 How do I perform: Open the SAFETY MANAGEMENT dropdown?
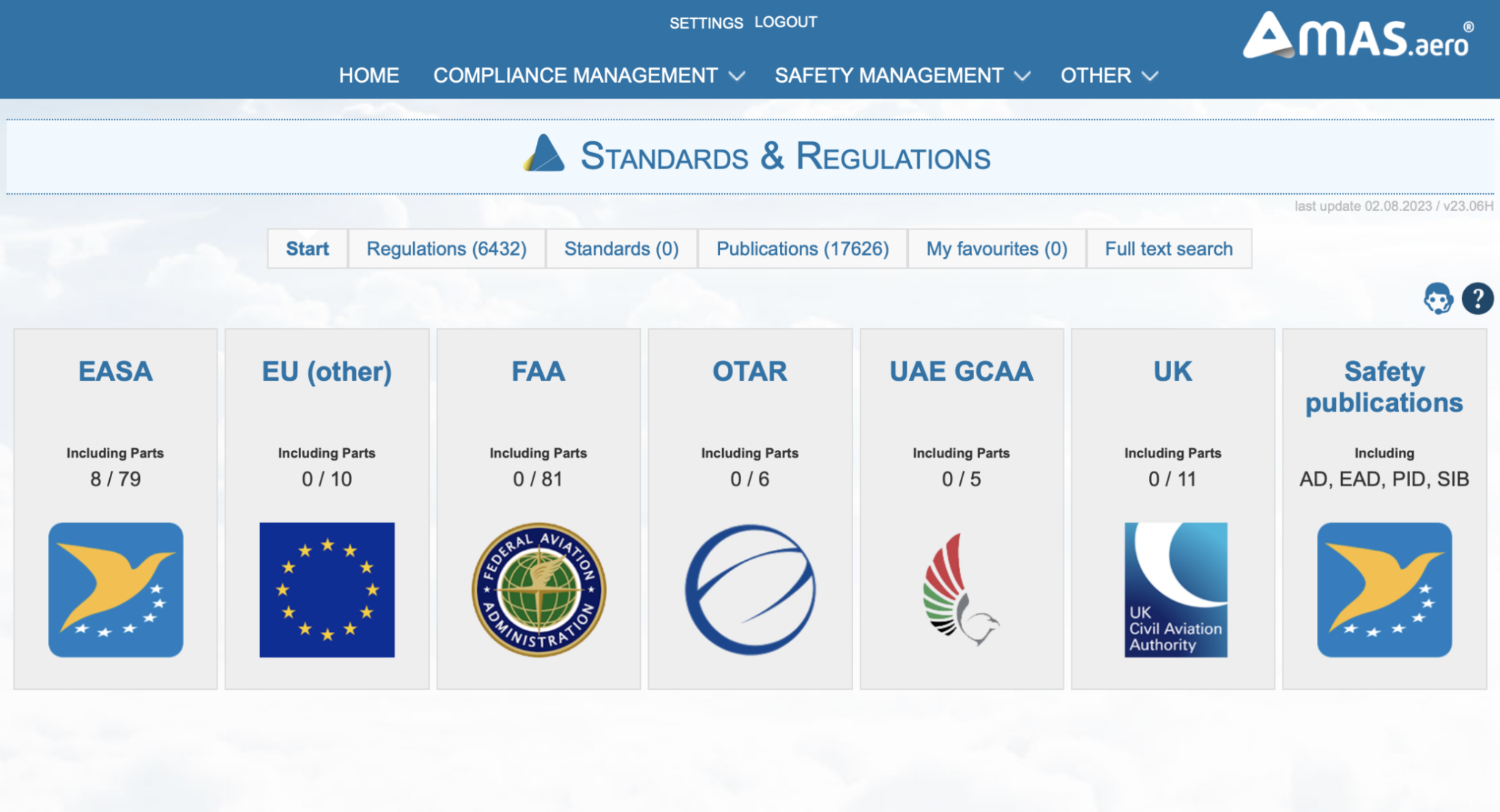tap(889, 75)
